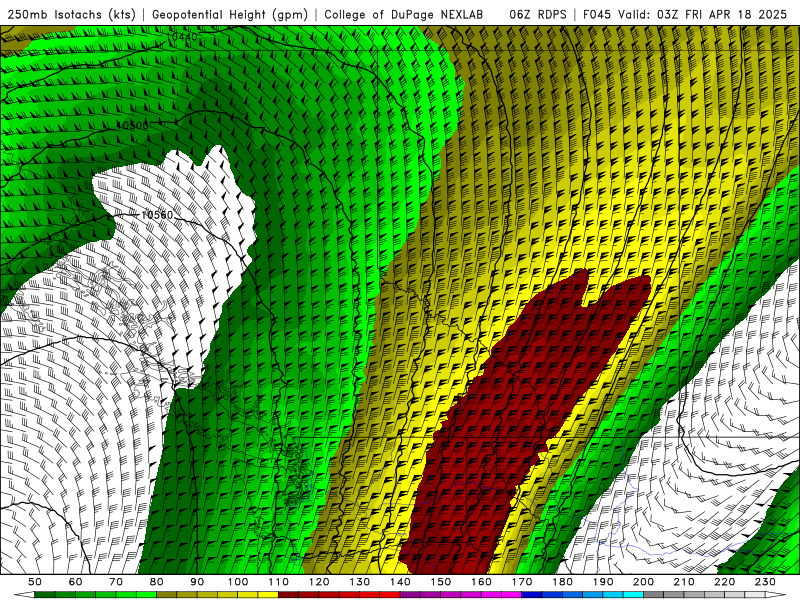The image size is (800, 600).
Task: Click the 190 value on the color scale
Action: (x=603, y=582)
